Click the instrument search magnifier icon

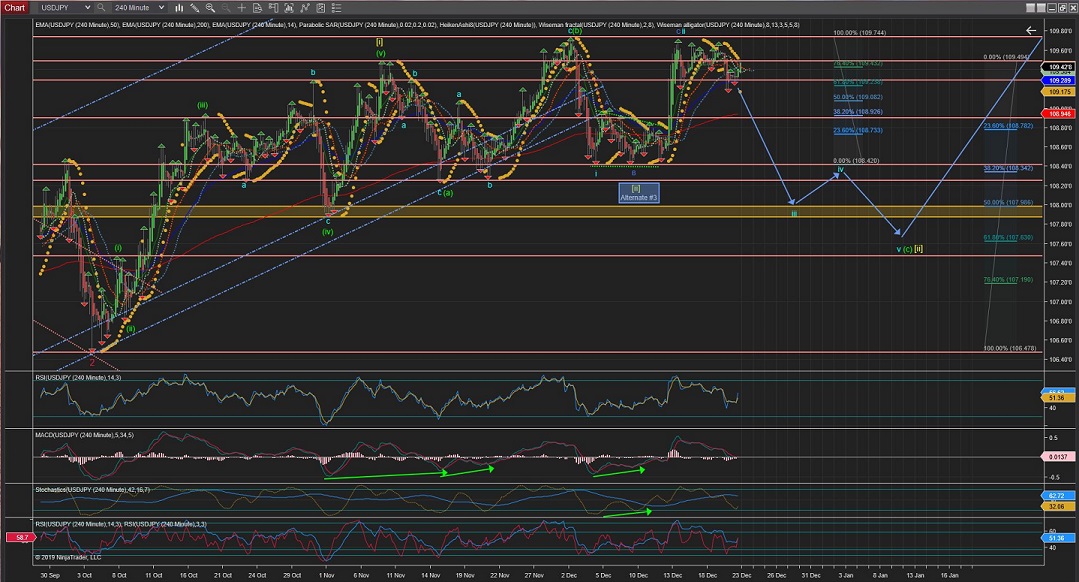pos(101,8)
